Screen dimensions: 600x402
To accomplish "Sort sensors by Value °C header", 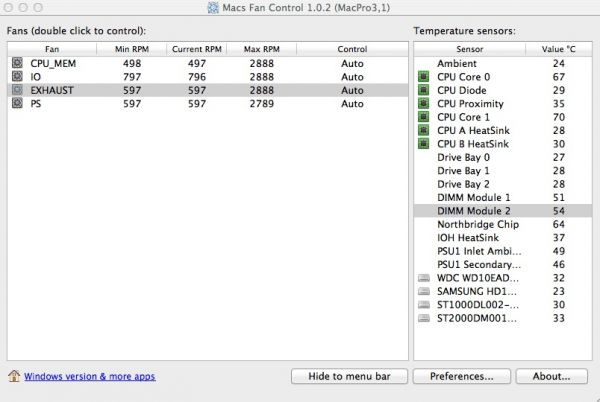I will (559, 47).
